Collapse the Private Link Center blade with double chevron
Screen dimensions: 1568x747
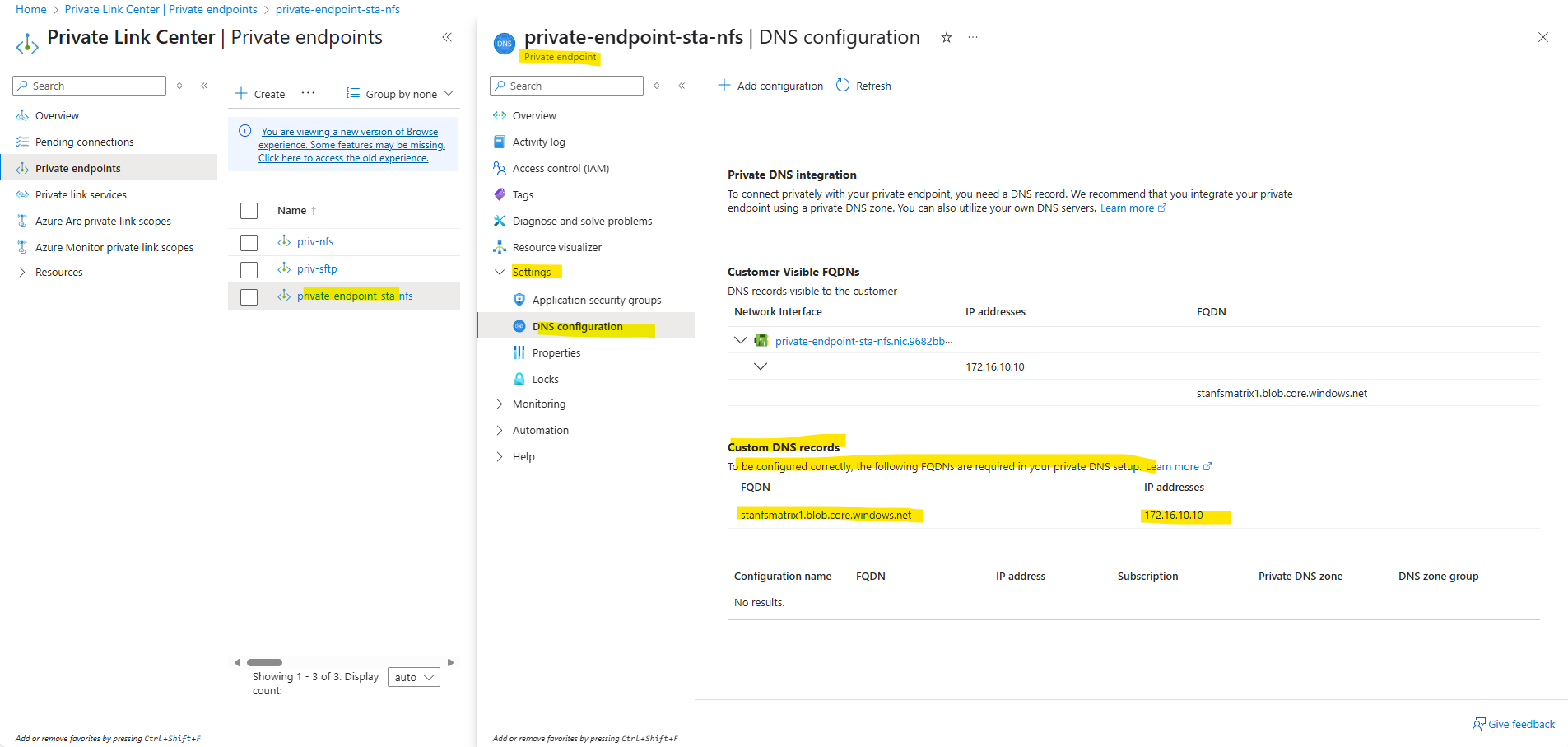click(x=447, y=37)
